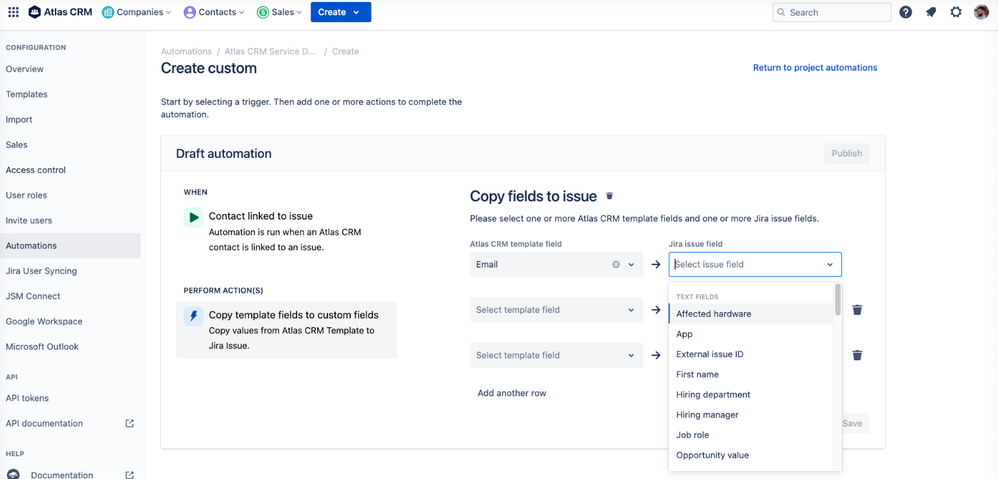
Task: Open User roles in the sidebar
Action: click(x=70, y=195)
